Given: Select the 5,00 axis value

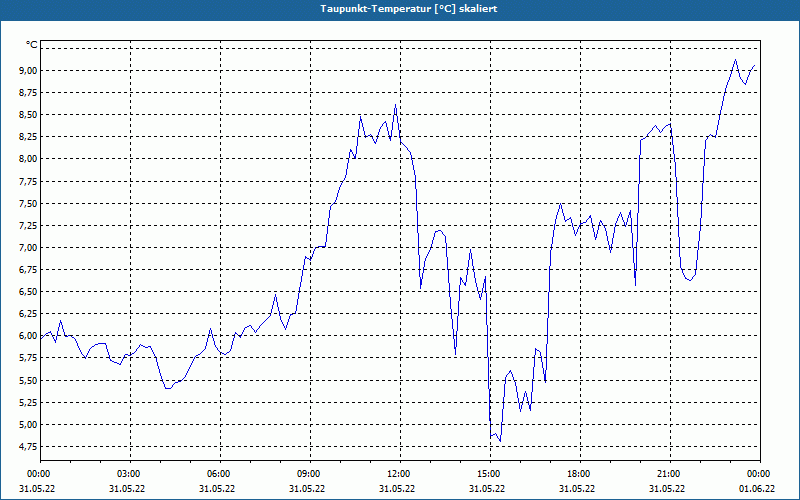Looking at the screenshot, I should (x=29, y=424).
